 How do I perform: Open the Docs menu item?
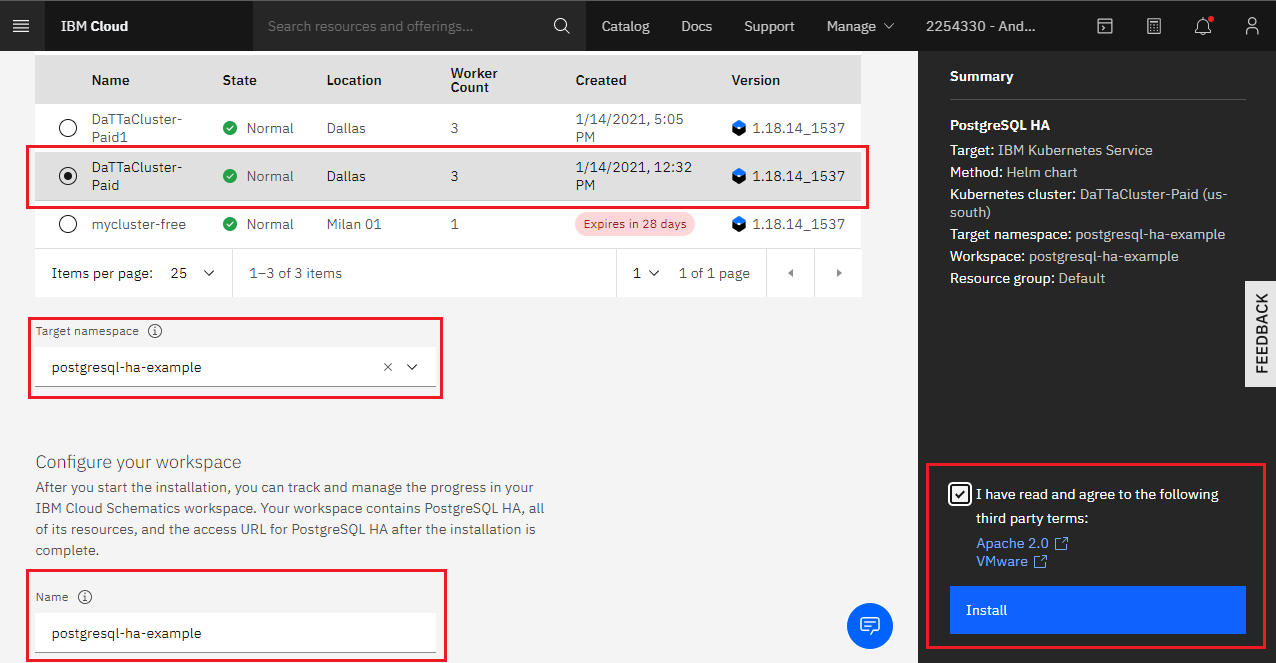(x=697, y=26)
